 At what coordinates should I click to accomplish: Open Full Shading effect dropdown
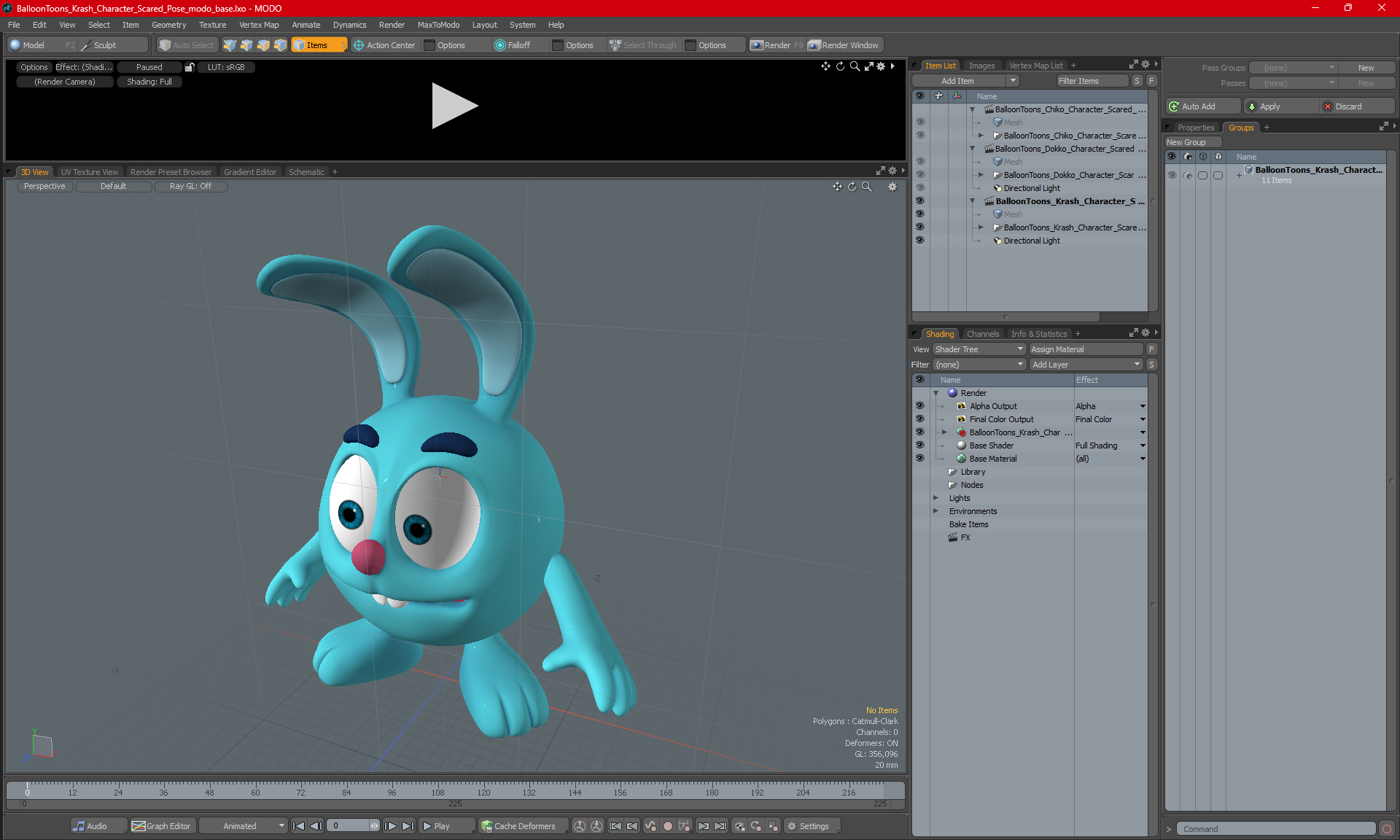click(1143, 446)
